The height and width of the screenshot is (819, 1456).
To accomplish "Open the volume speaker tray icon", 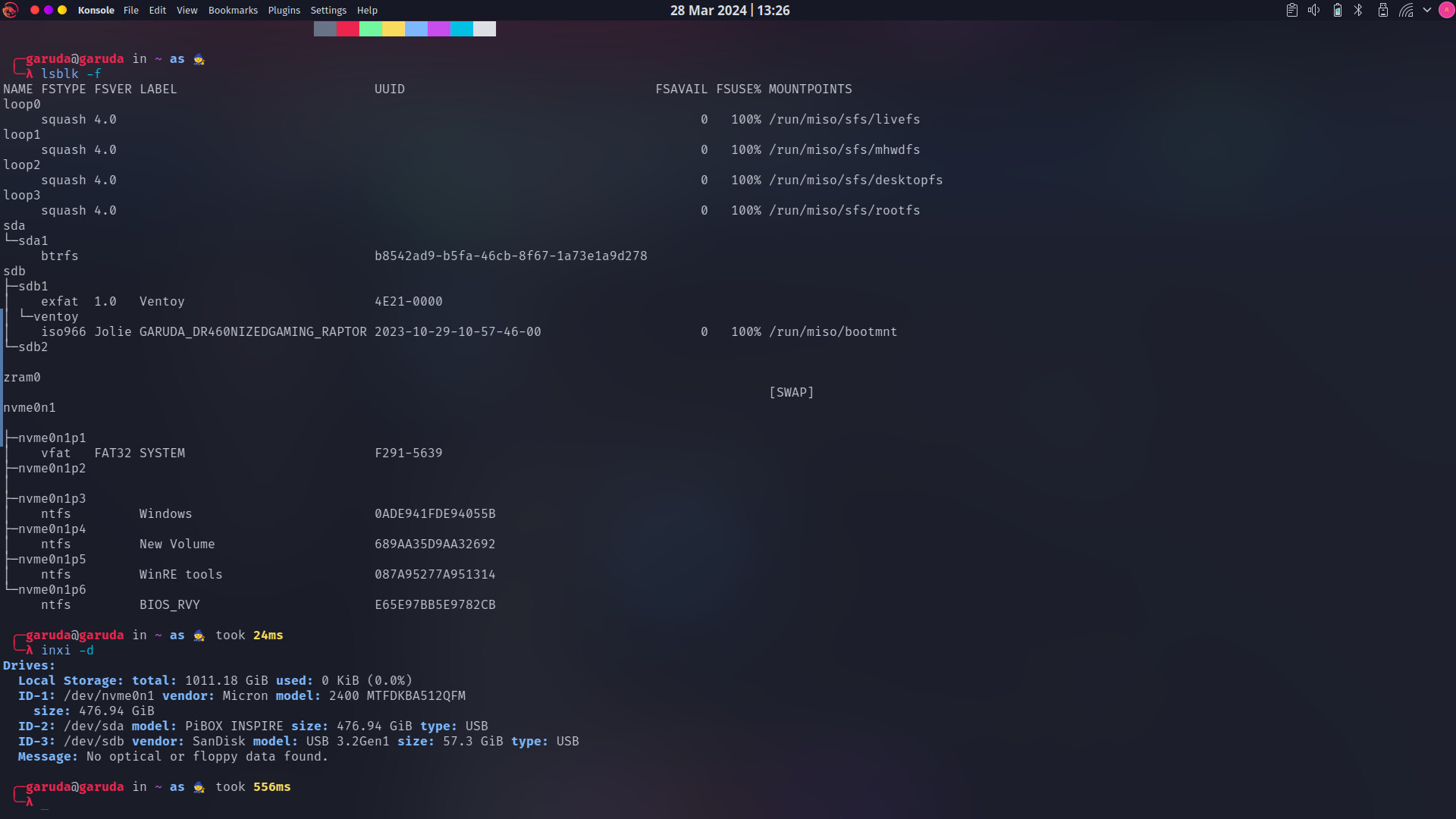I will 1314,10.
